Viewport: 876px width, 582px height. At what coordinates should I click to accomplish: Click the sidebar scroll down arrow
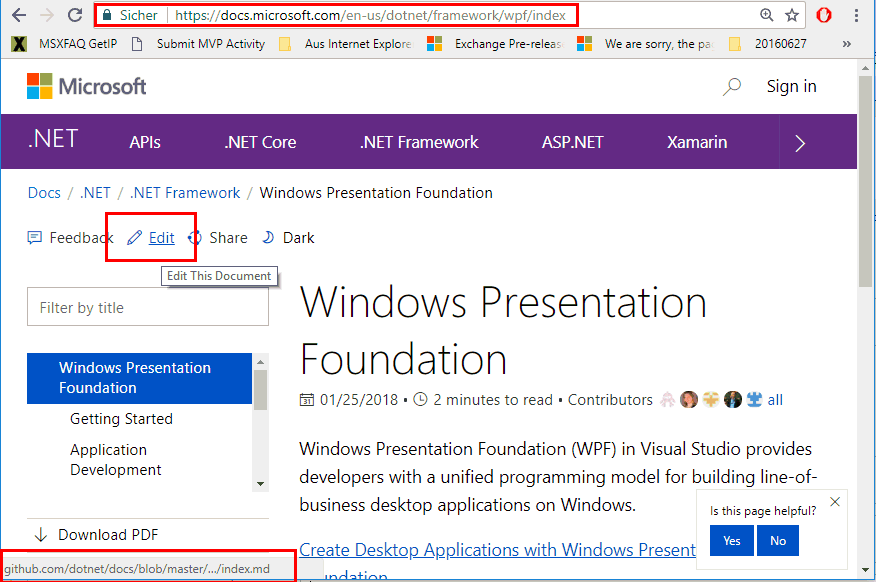coord(260,484)
